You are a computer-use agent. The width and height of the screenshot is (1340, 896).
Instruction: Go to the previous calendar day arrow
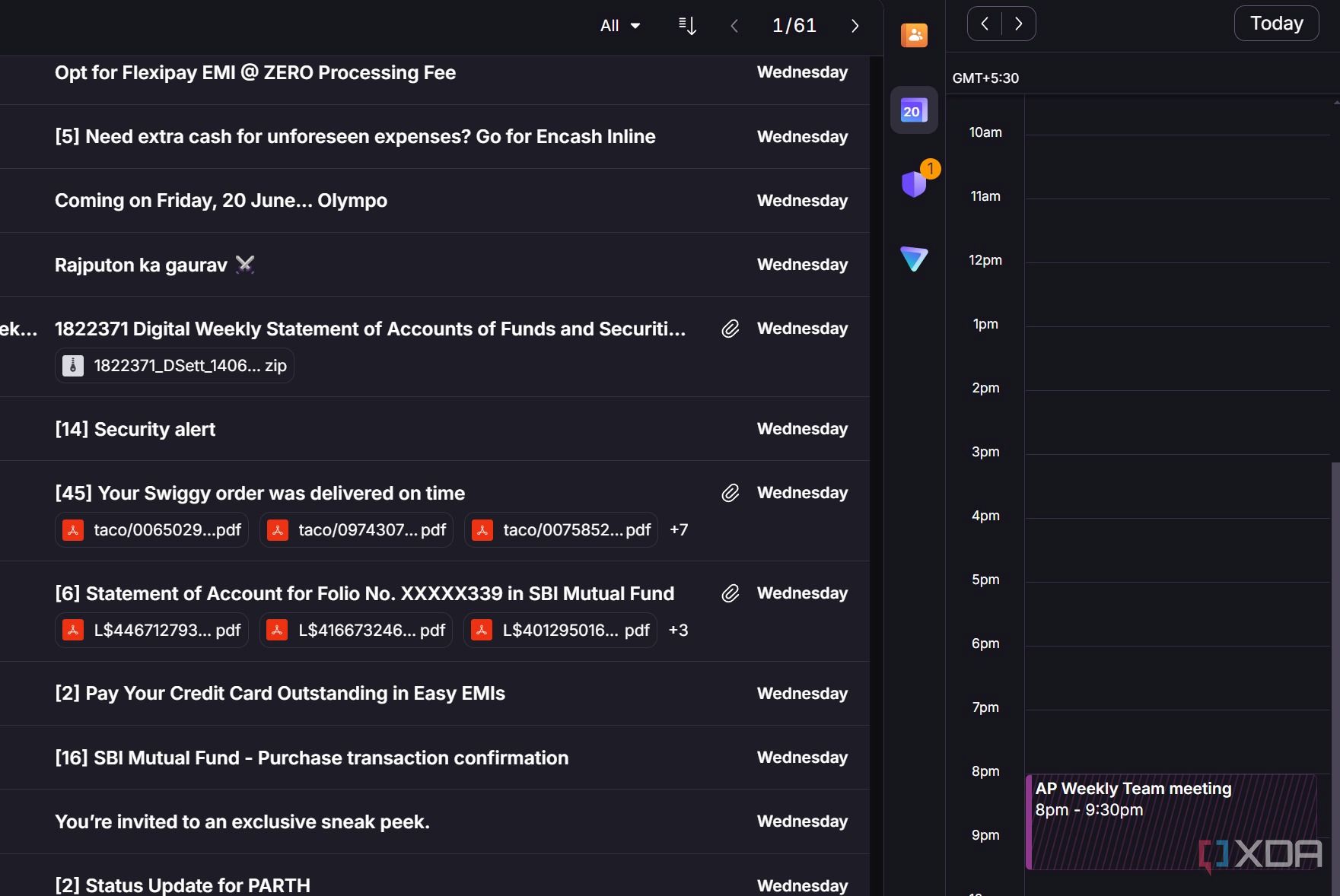click(985, 24)
